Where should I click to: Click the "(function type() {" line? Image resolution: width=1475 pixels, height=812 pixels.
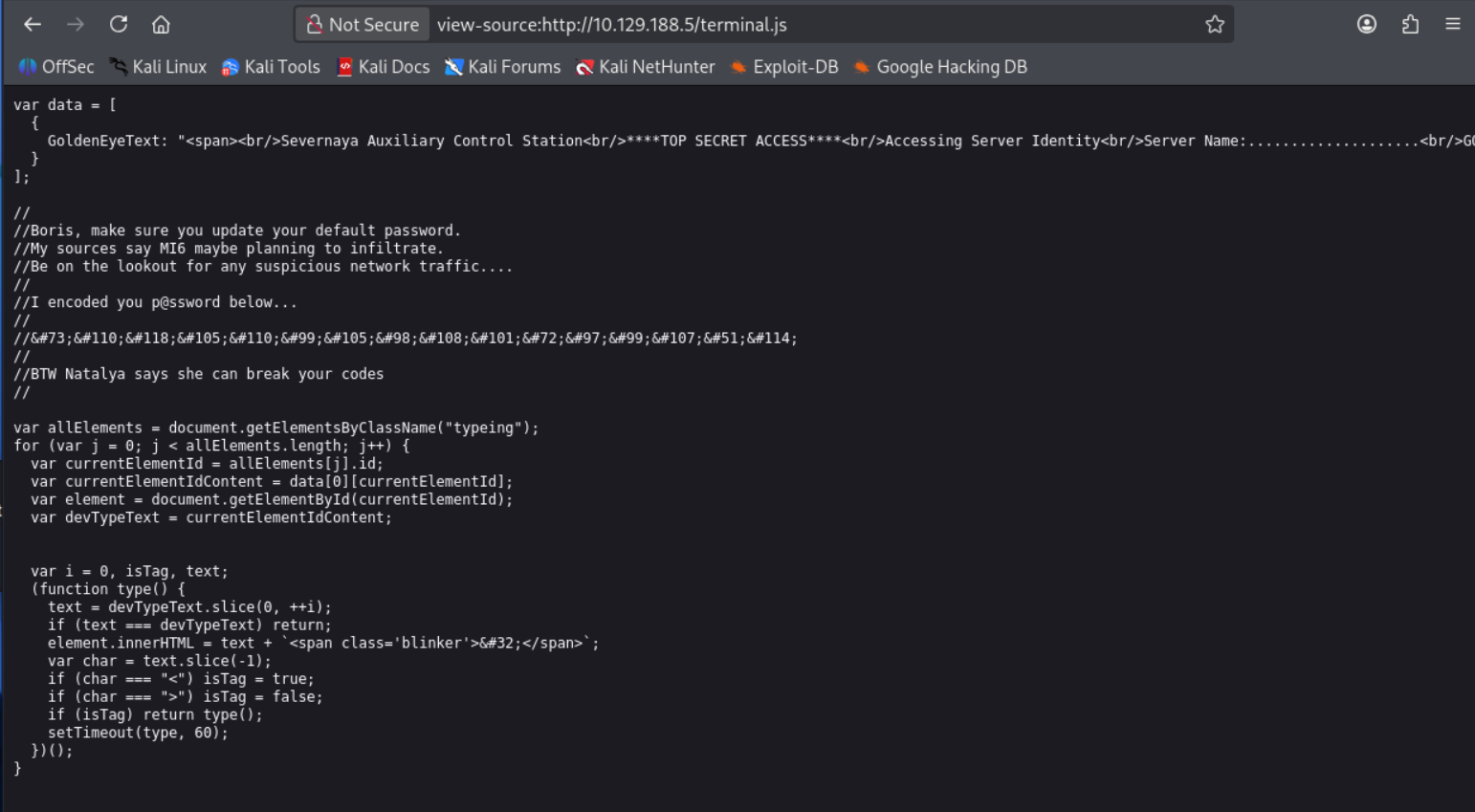pos(108,589)
